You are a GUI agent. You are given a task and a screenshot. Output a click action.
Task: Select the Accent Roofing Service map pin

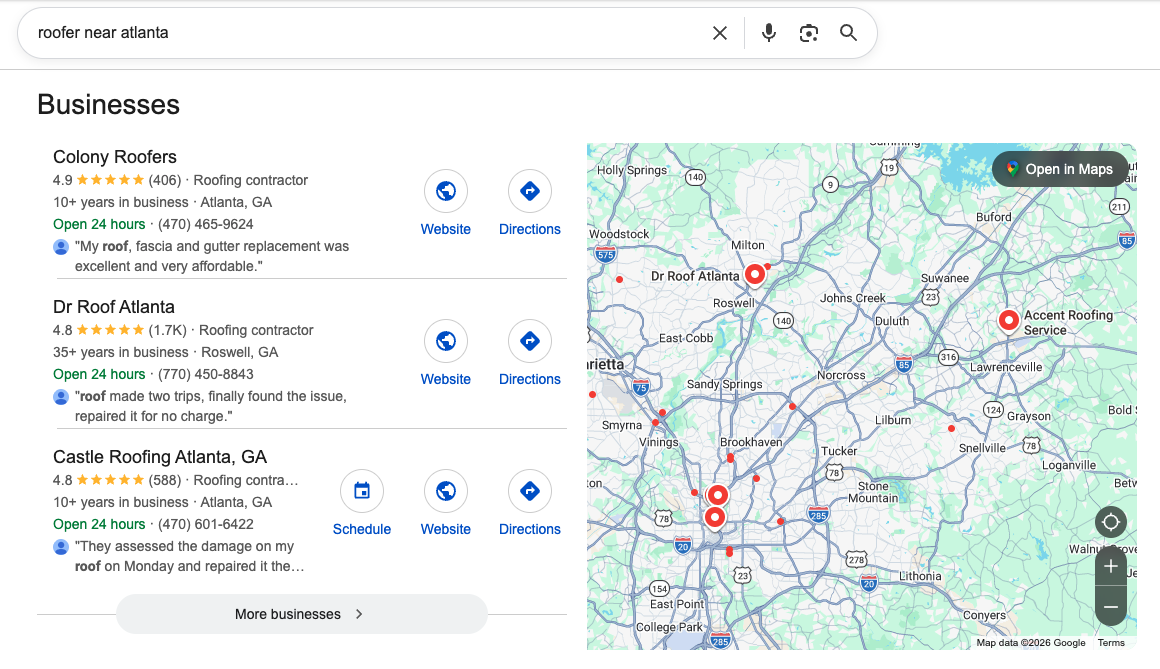pyautogui.click(x=1008, y=320)
